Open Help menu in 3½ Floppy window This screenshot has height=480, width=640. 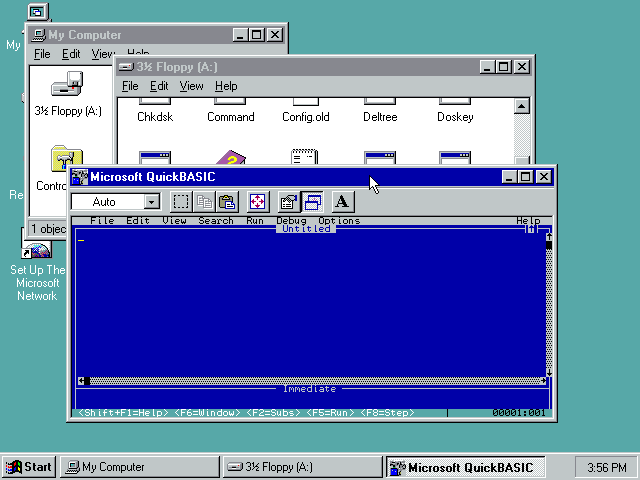[x=226, y=86]
